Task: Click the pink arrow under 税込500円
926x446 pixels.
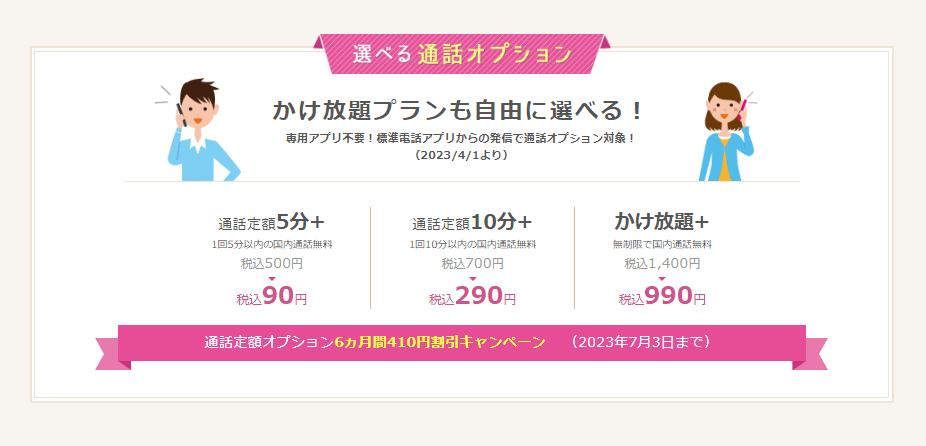Action: coord(272,279)
